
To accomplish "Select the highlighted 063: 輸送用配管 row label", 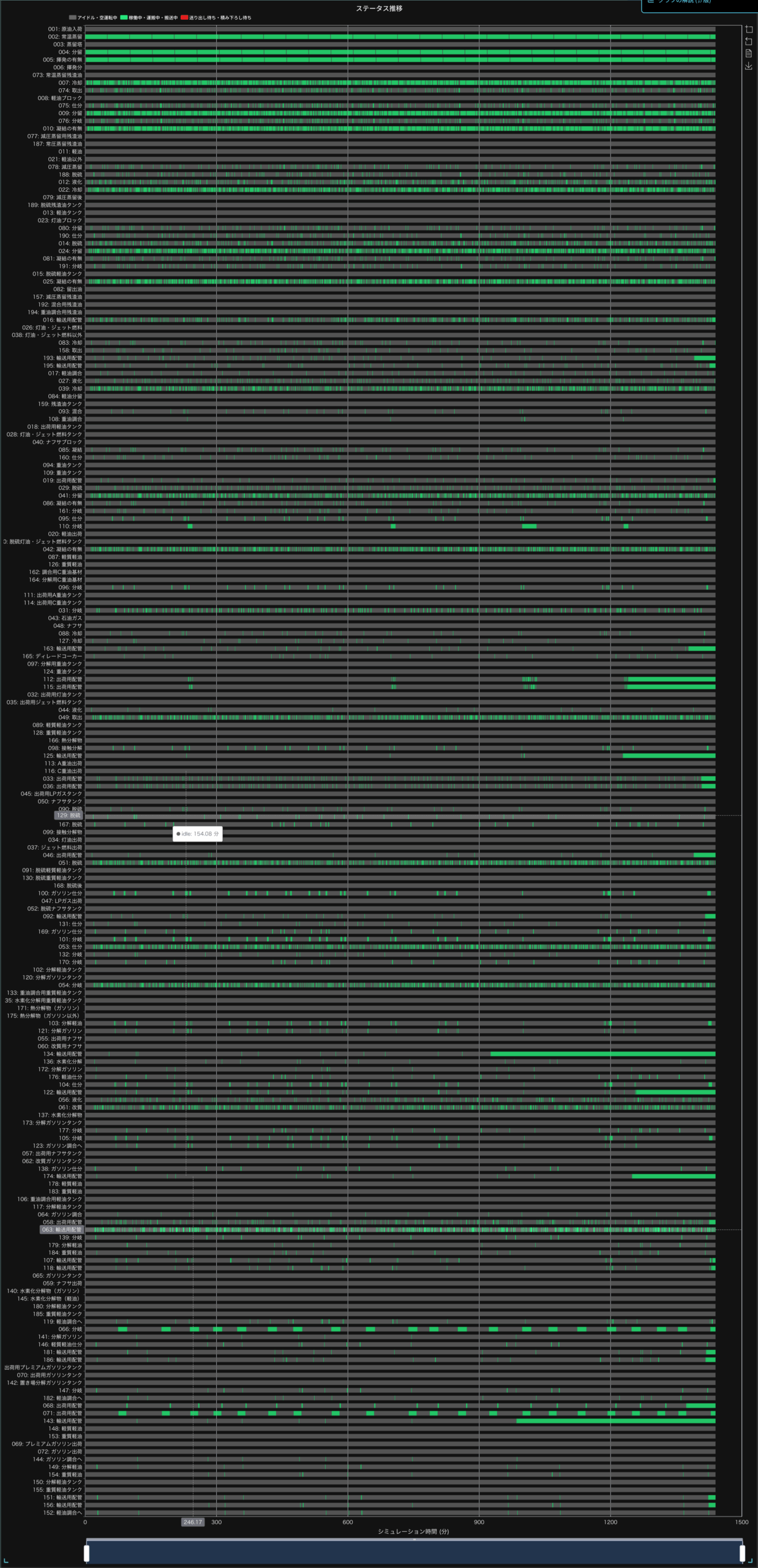I will 61,1229.
